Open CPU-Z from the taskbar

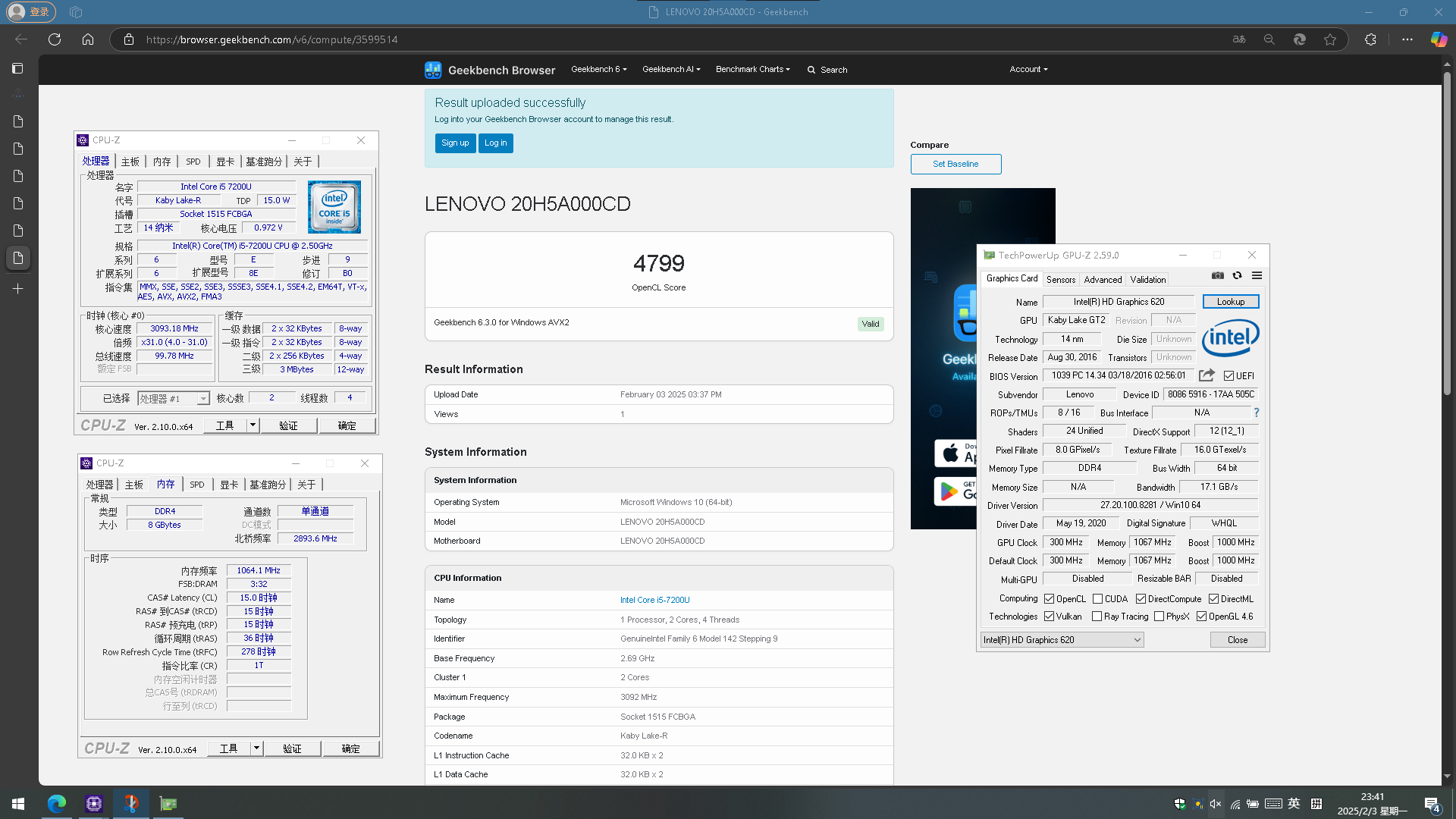pos(94,804)
